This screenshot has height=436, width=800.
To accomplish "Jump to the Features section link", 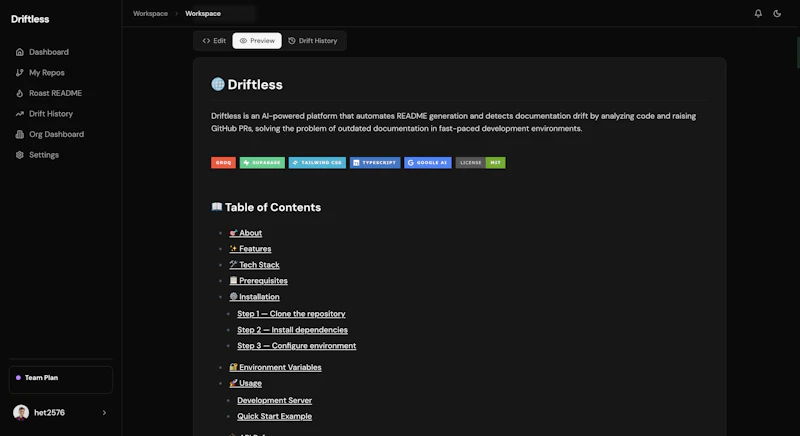I will 250,249.
